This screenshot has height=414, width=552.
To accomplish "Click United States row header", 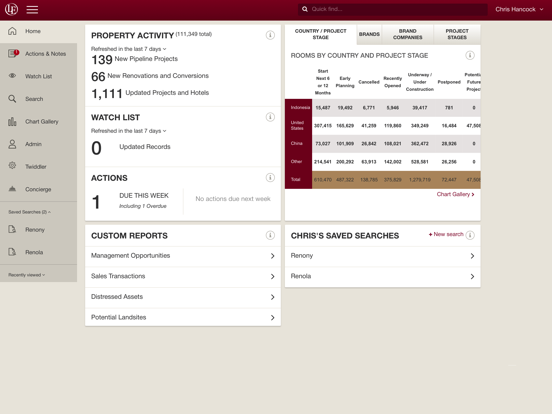I will pyautogui.click(x=299, y=126).
